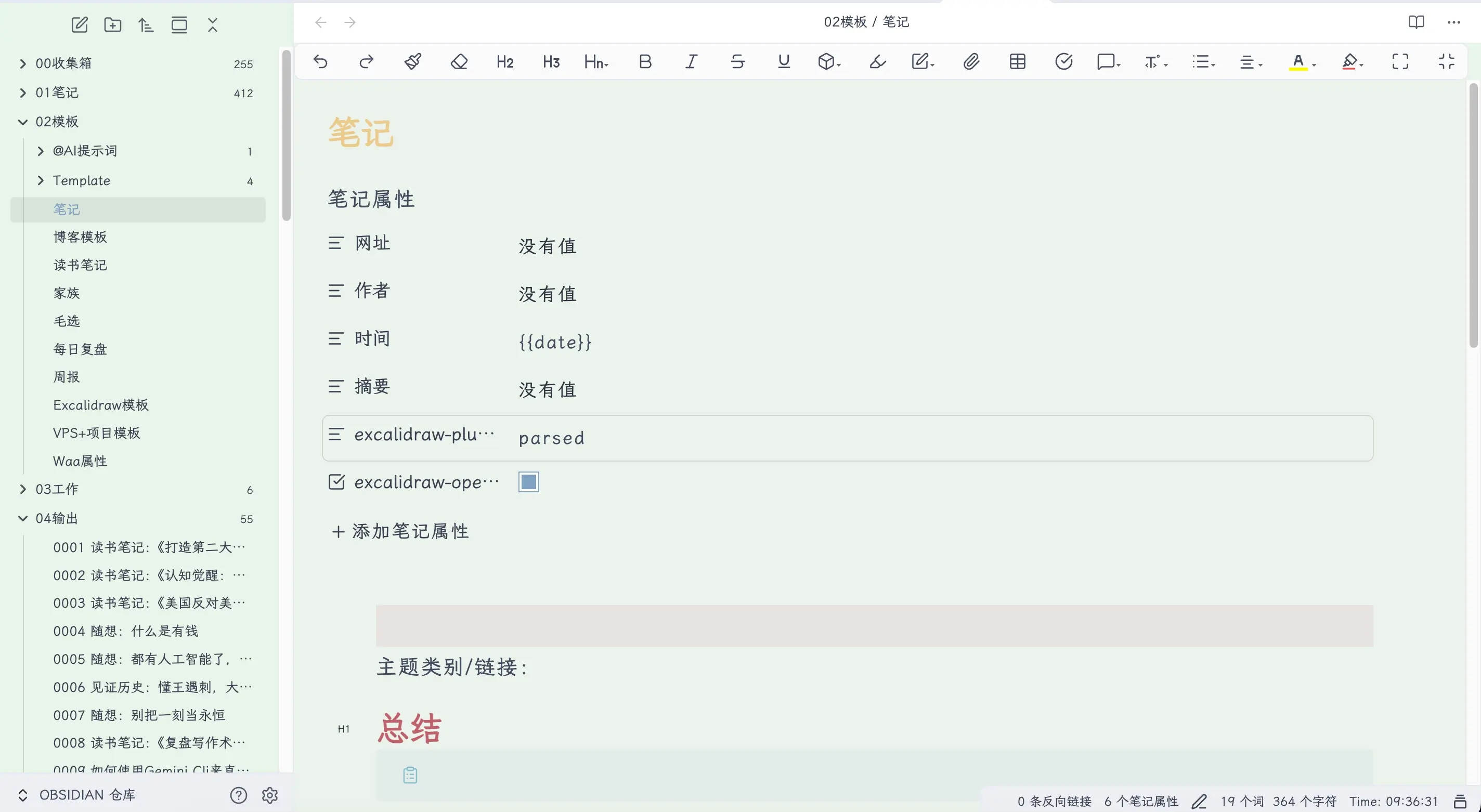Toggle task checkbox toolbar button
The height and width of the screenshot is (812, 1481).
point(1063,61)
